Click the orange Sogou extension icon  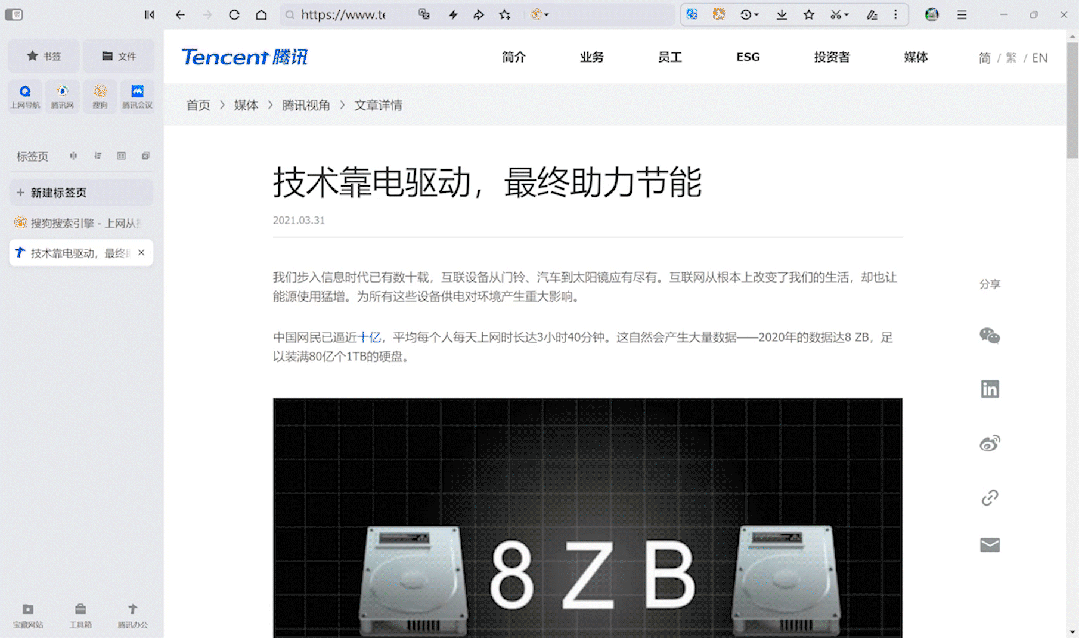click(x=719, y=14)
